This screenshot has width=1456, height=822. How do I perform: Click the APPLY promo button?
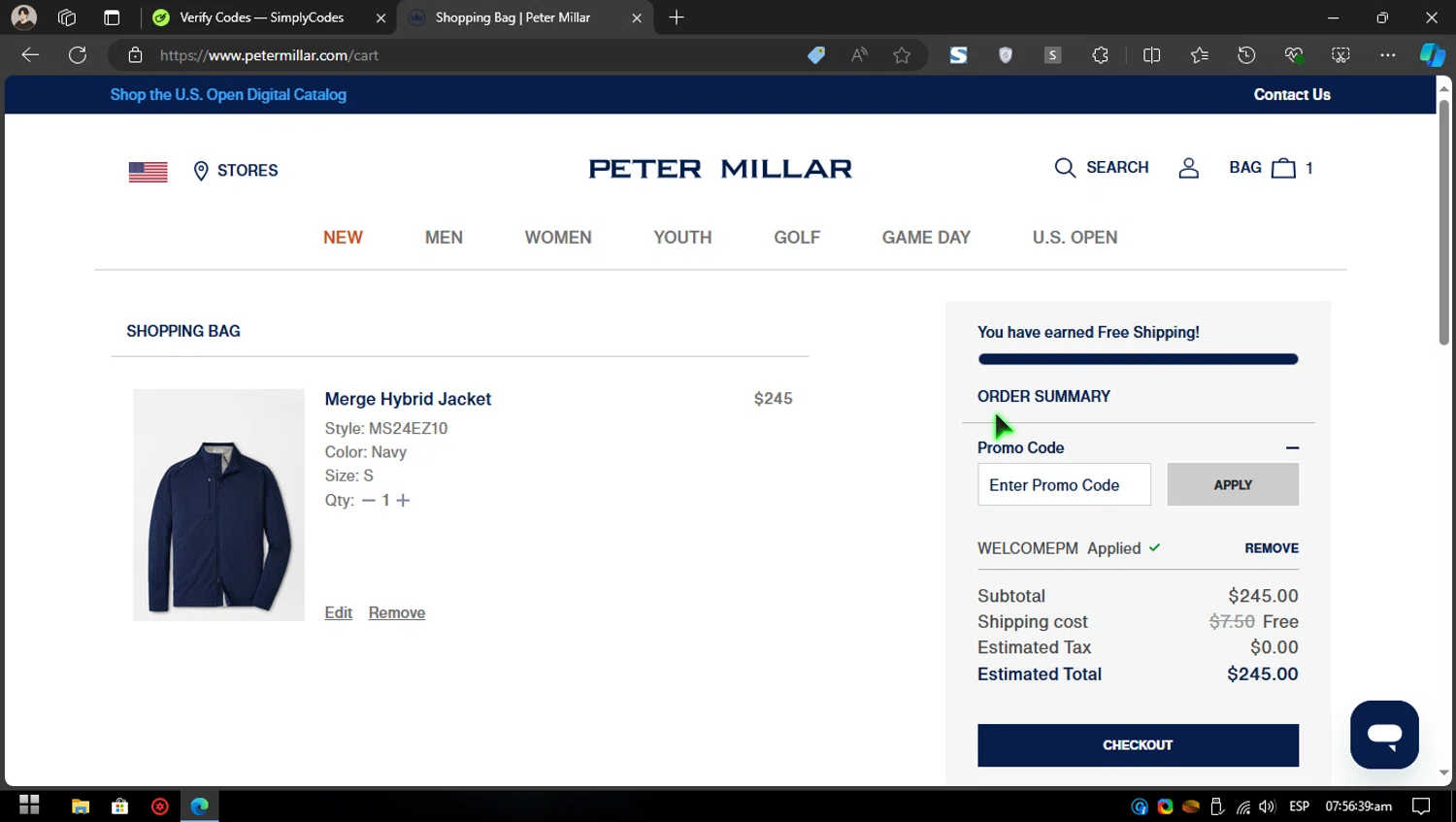pos(1233,484)
